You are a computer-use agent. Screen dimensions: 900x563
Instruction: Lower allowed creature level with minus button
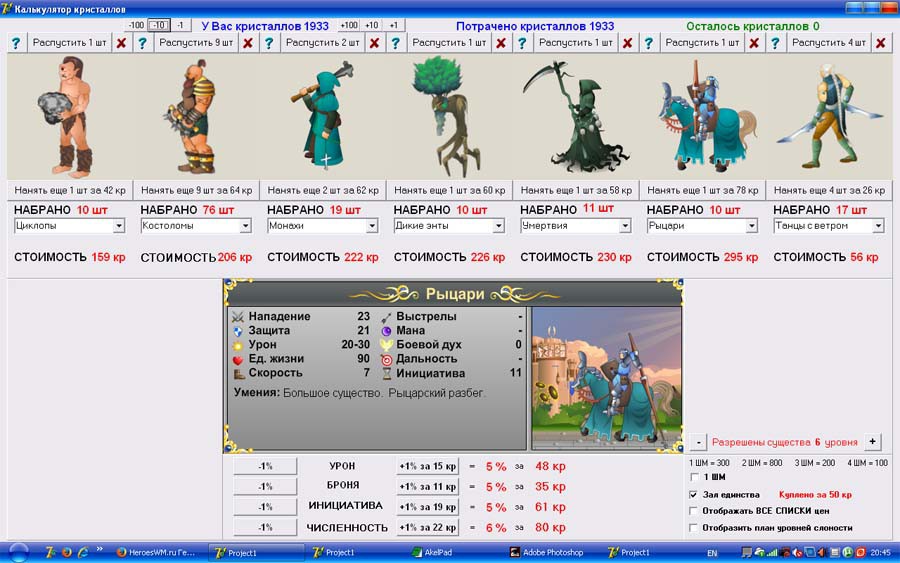click(x=698, y=442)
